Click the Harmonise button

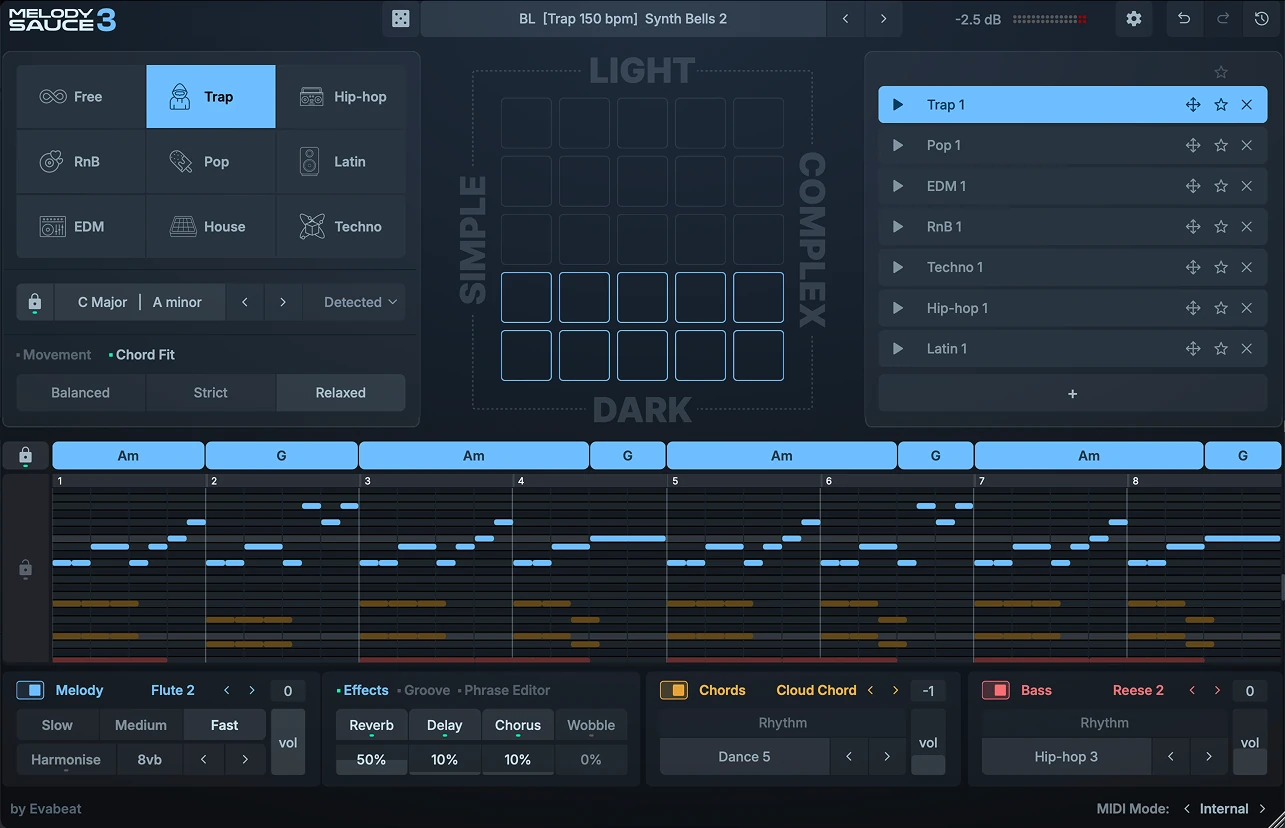click(65, 759)
